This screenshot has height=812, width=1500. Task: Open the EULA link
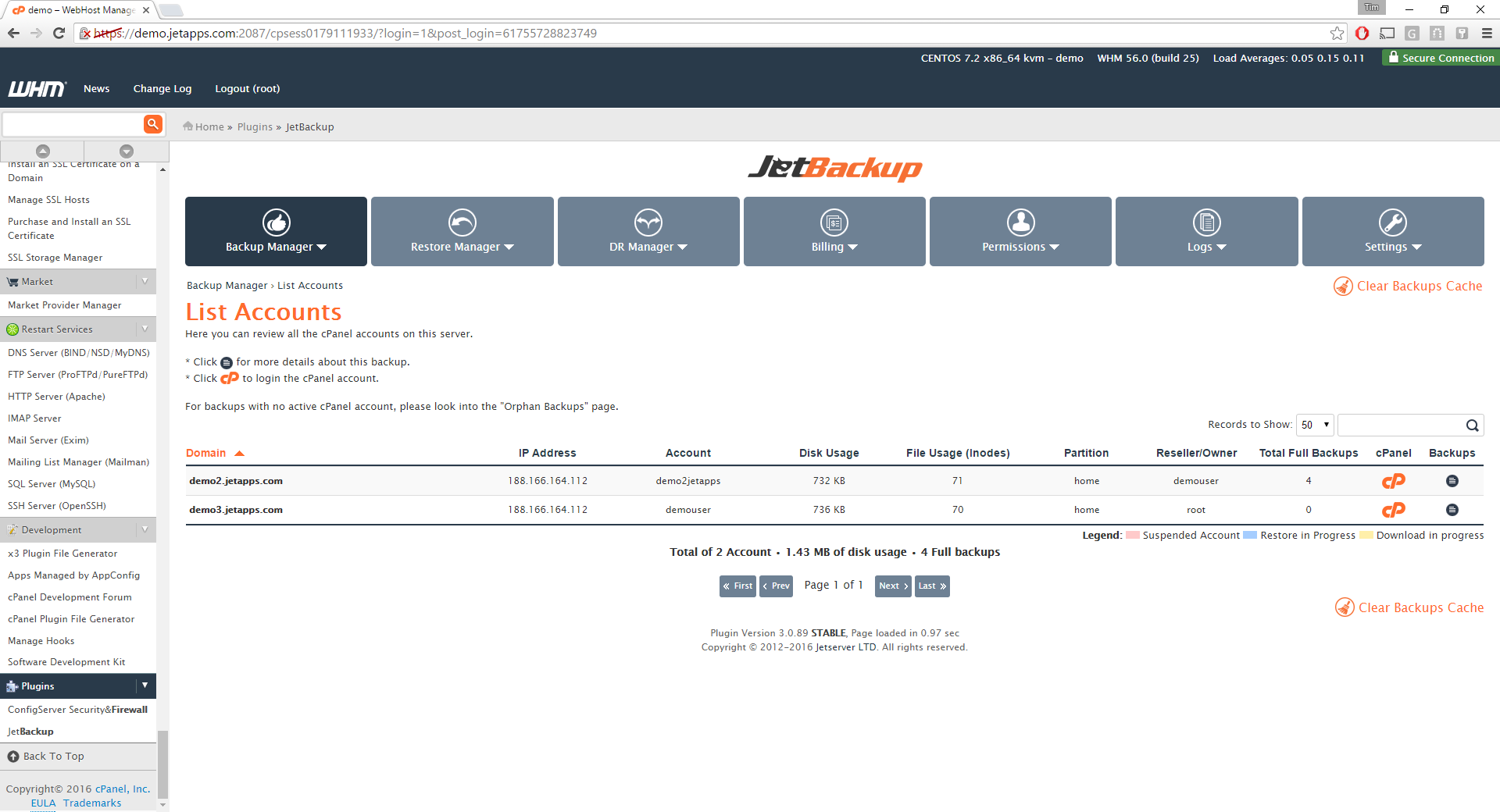pyautogui.click(x=43, y=803)
